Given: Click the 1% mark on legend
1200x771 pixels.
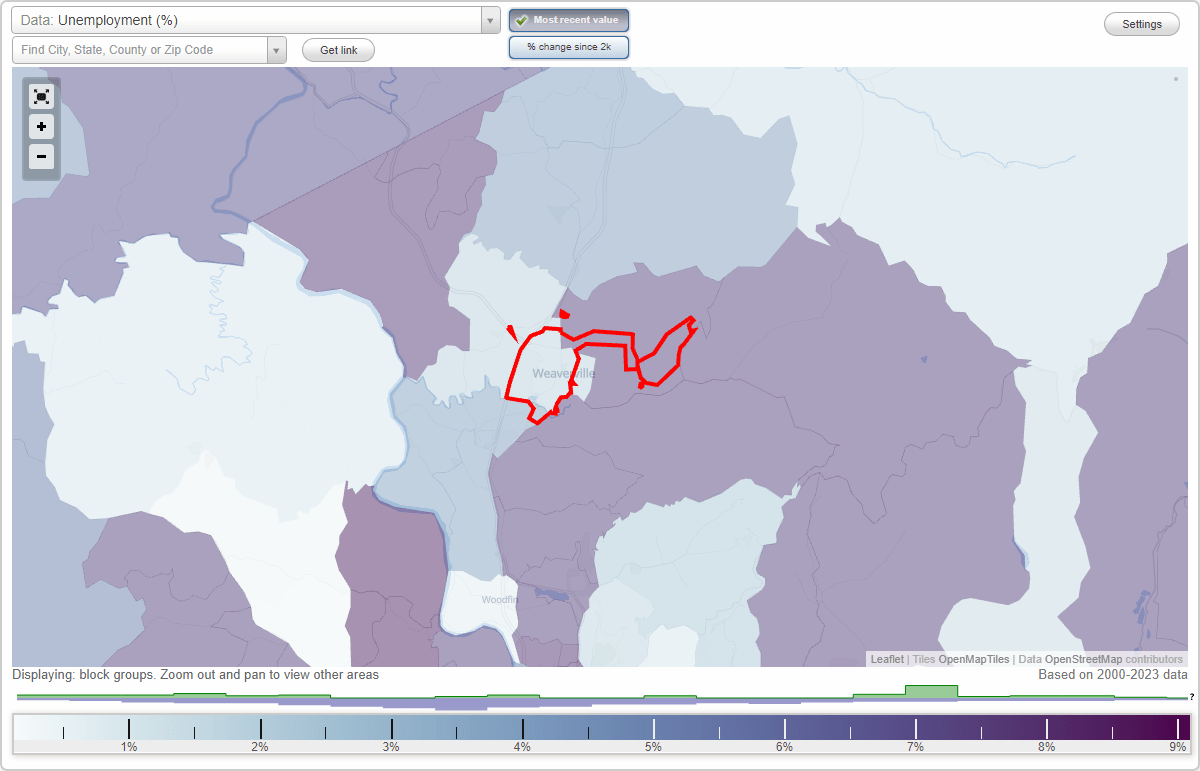Looking at the screenshot, I should pyautogui.click(x=129, y=747).
